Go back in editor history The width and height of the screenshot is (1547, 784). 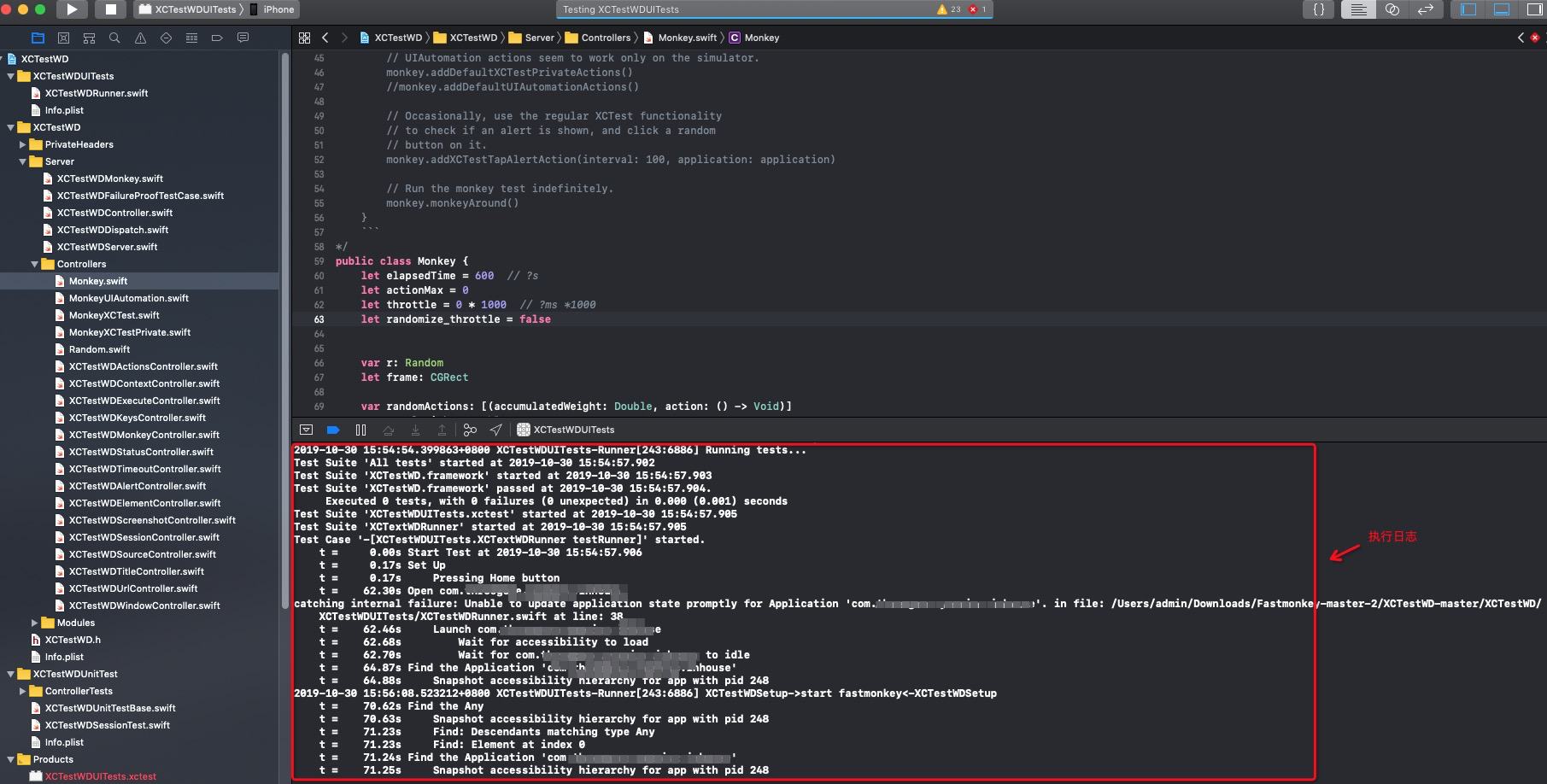click(x=325, y=38)
